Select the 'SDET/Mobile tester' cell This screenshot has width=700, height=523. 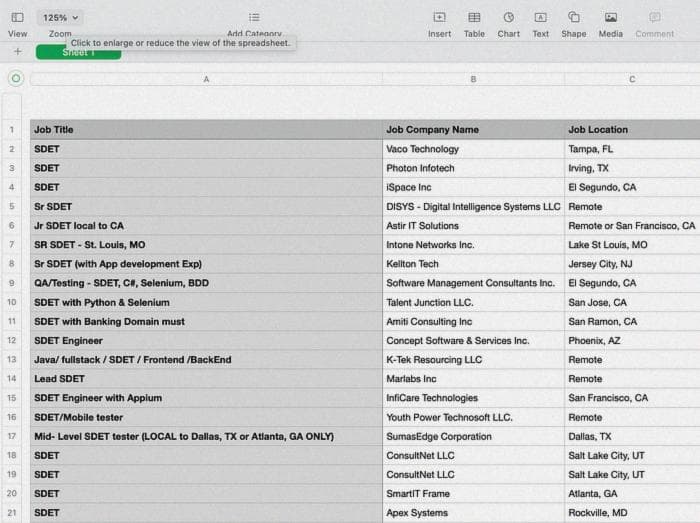(206, 418)
